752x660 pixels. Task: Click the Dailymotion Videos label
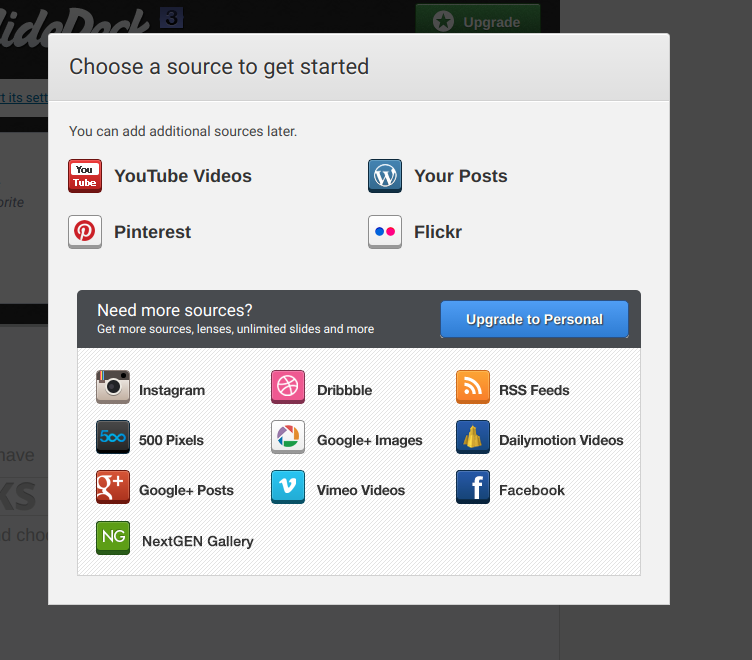click(x=561, y=440)
